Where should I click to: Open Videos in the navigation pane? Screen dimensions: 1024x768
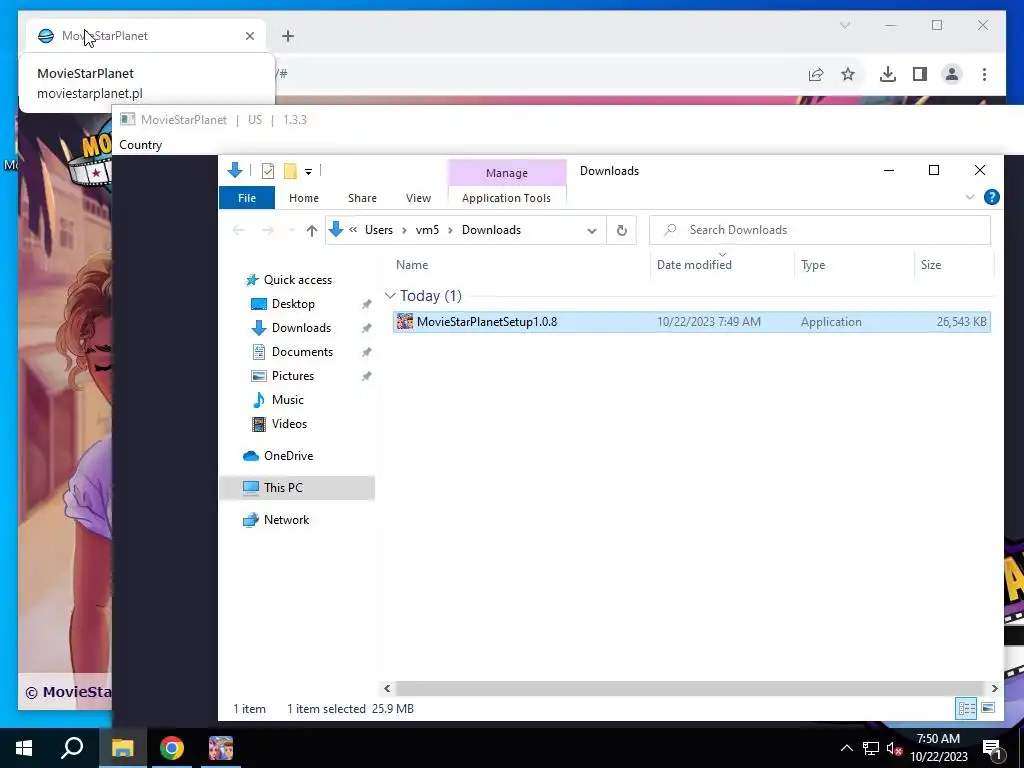(x=289, y=424)
